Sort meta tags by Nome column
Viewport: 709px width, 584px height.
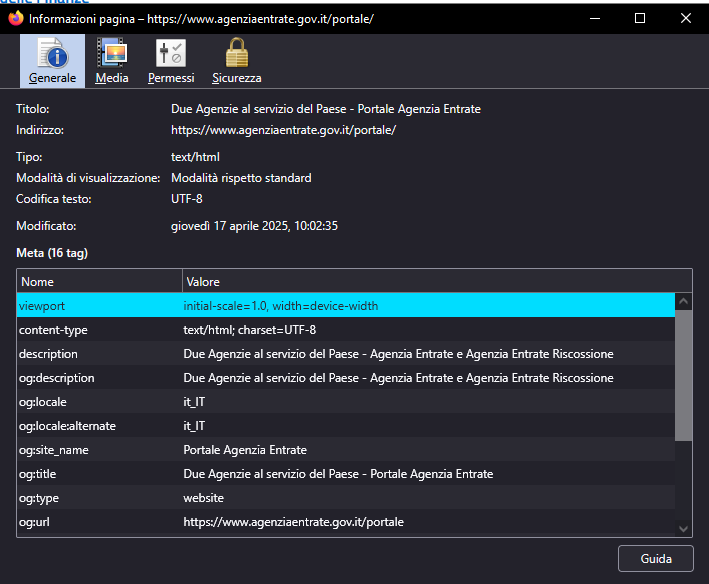[99, 282]
